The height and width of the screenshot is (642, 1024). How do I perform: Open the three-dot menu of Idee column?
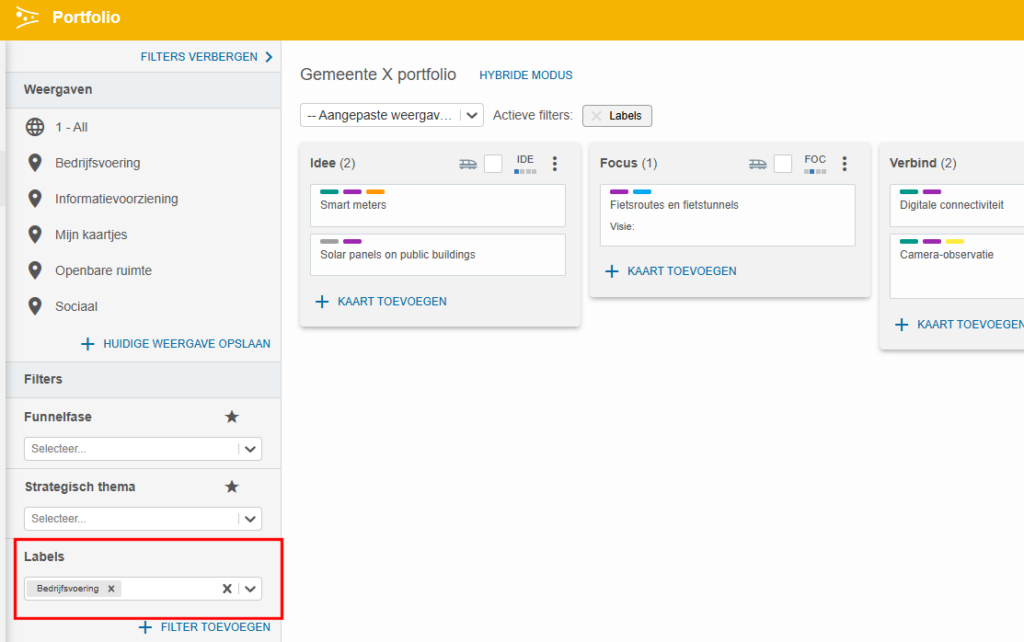[555, 164]
